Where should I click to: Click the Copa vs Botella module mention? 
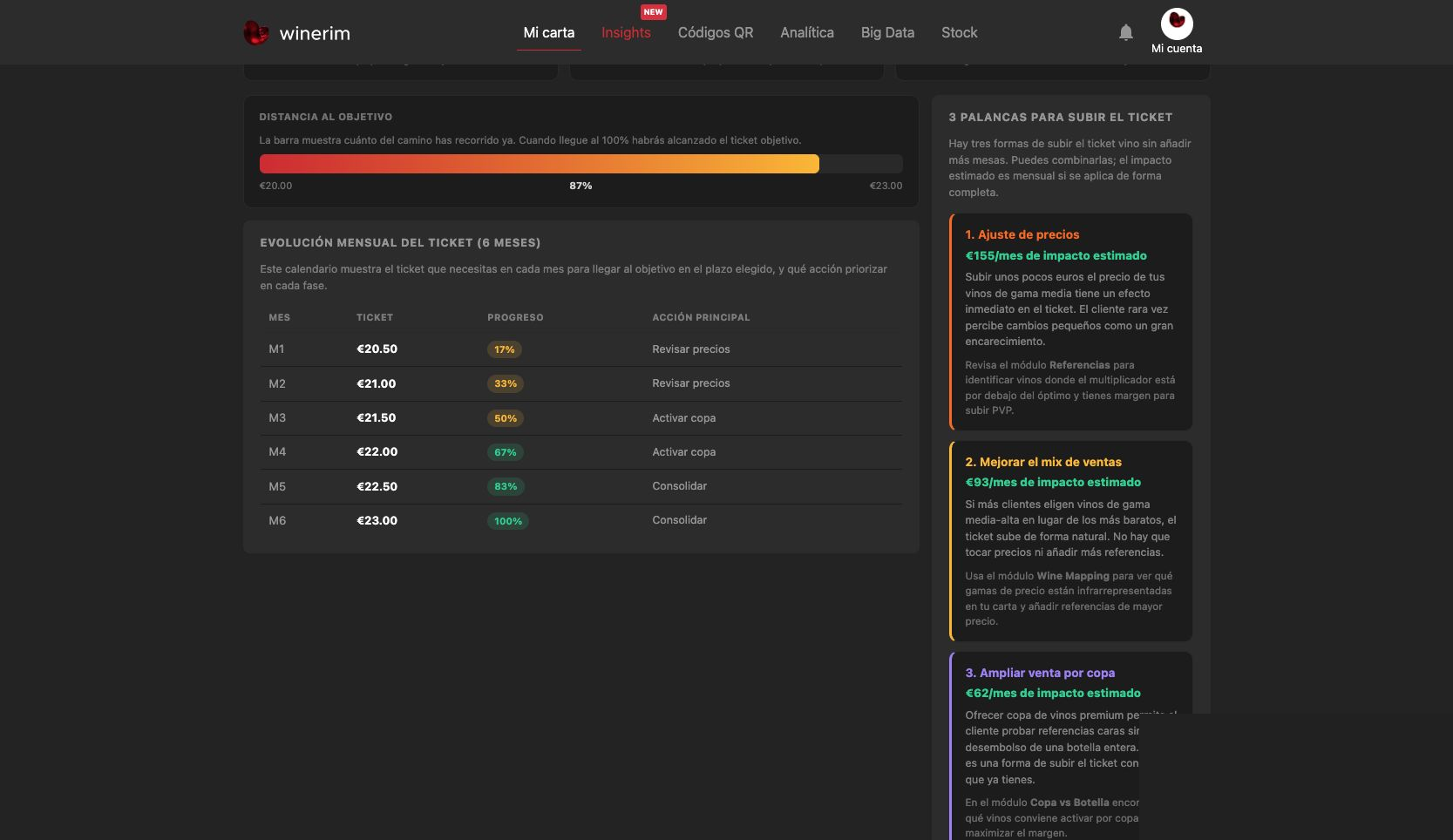pos(1069,803)
